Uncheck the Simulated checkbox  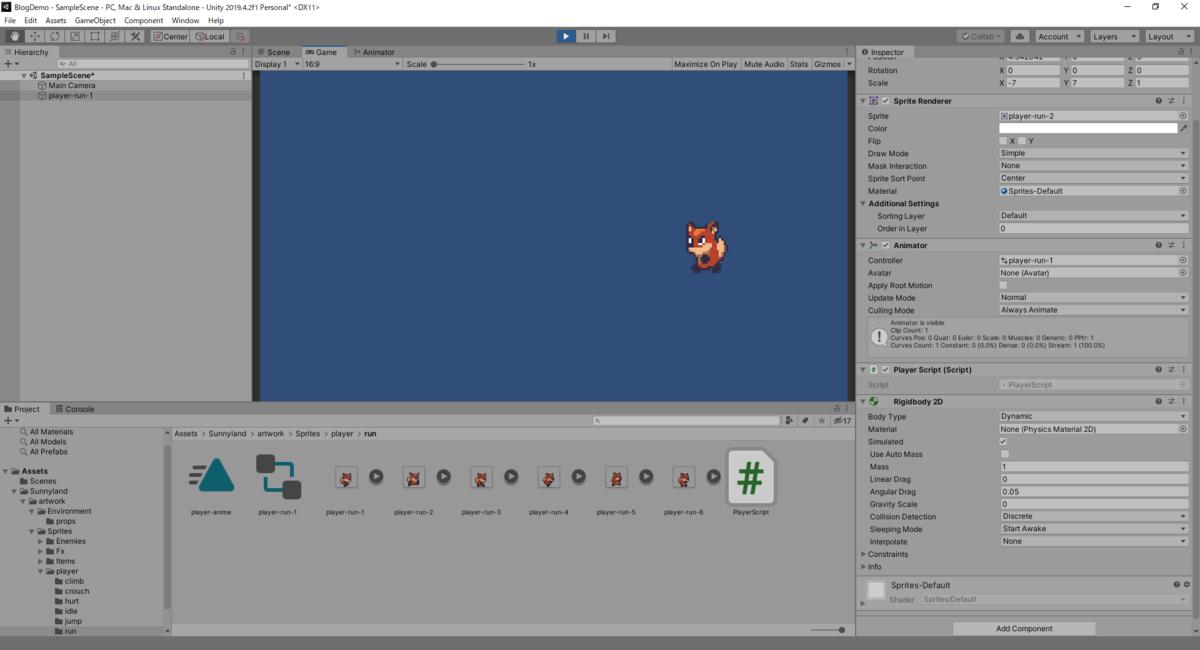[1003, 441]
